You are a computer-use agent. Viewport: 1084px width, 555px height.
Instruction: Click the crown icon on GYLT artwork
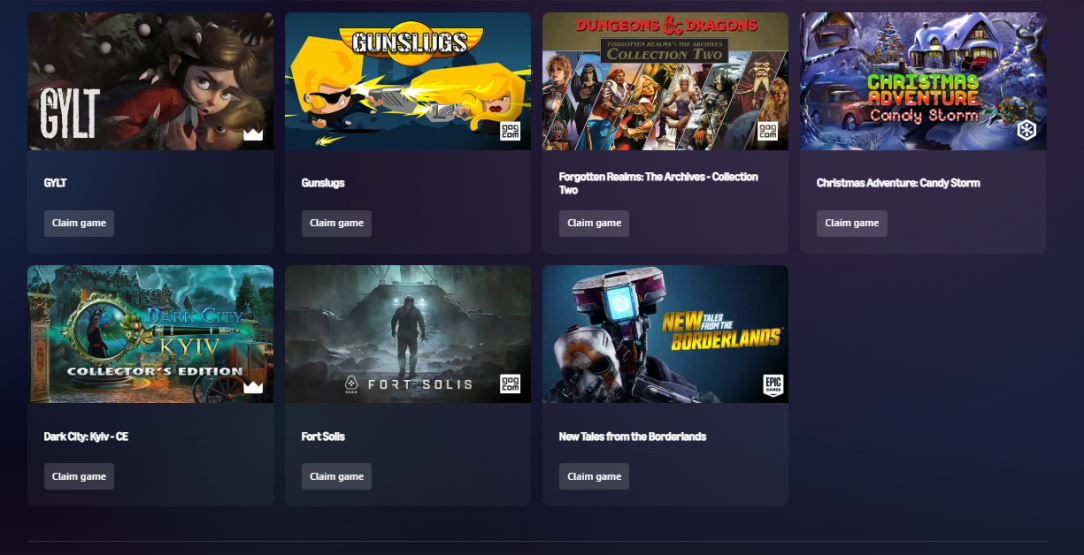[x=253, y=134]
